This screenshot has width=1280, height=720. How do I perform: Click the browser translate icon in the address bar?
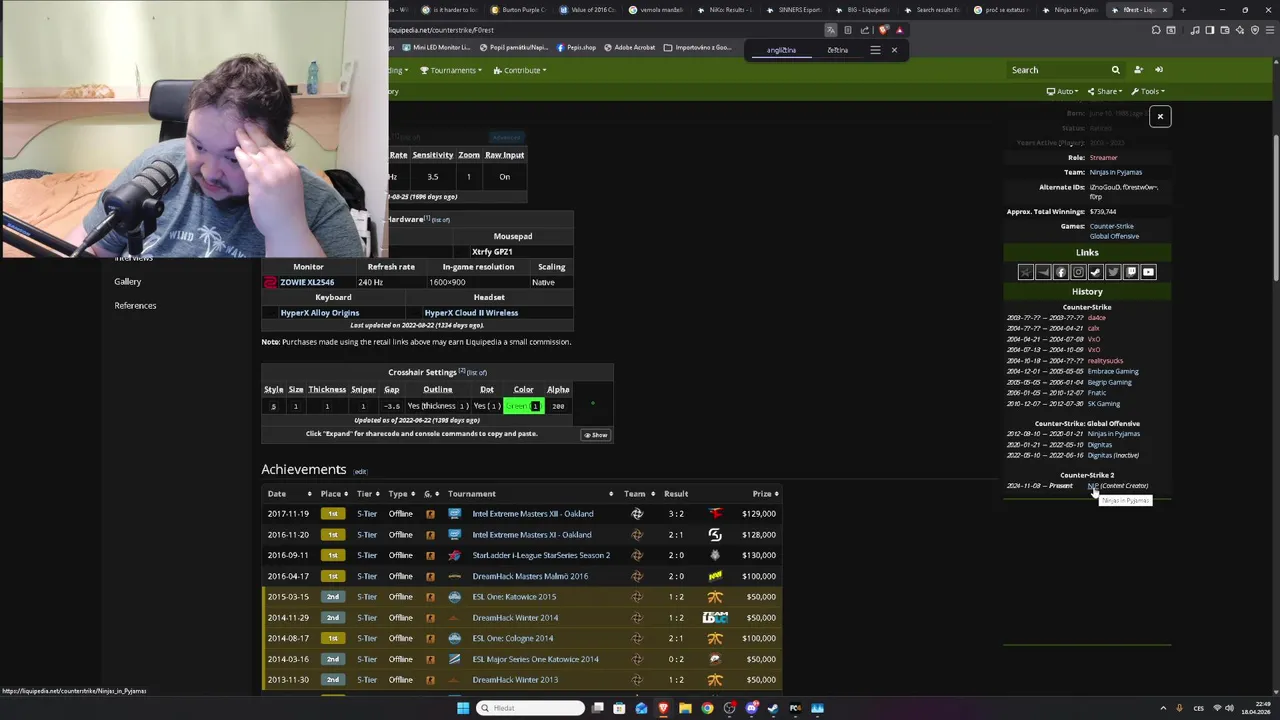click(830, 30)
